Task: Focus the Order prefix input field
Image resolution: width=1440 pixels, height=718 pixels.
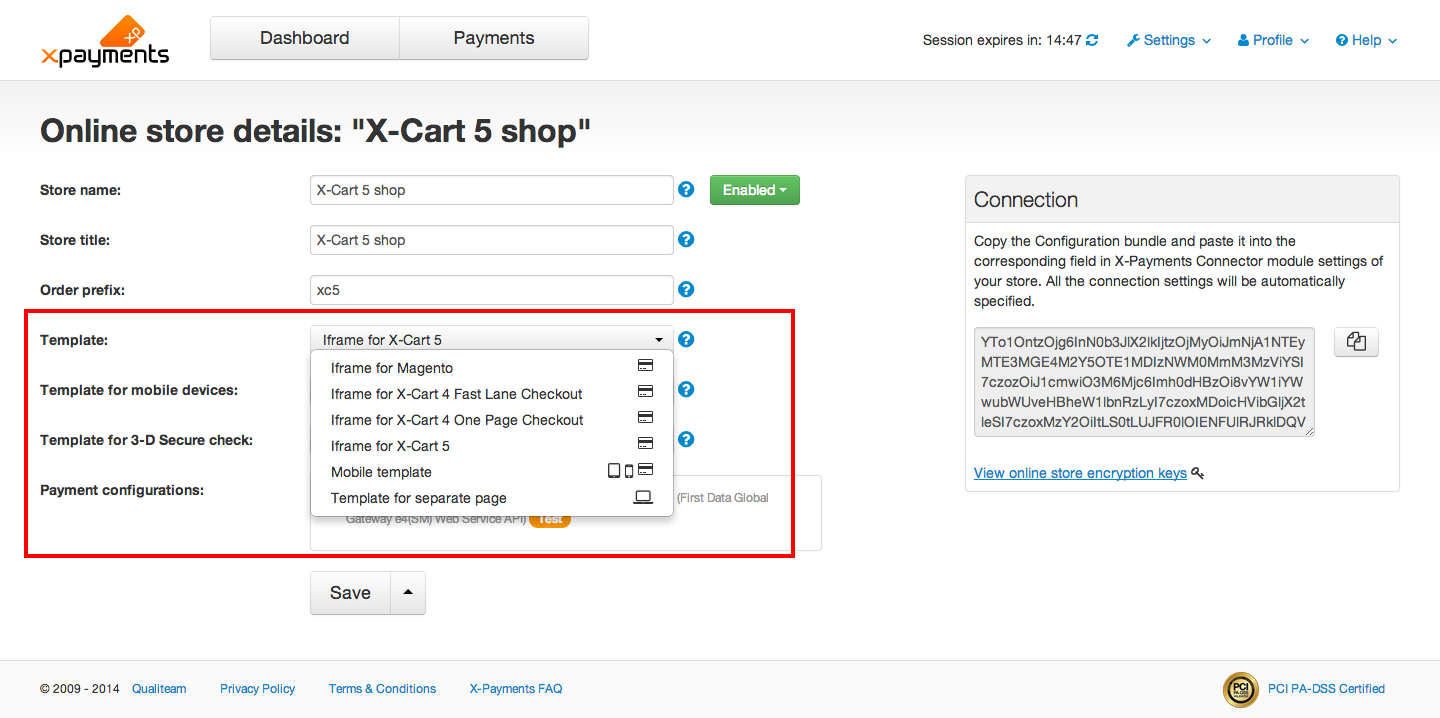Action: coord(492,290)
